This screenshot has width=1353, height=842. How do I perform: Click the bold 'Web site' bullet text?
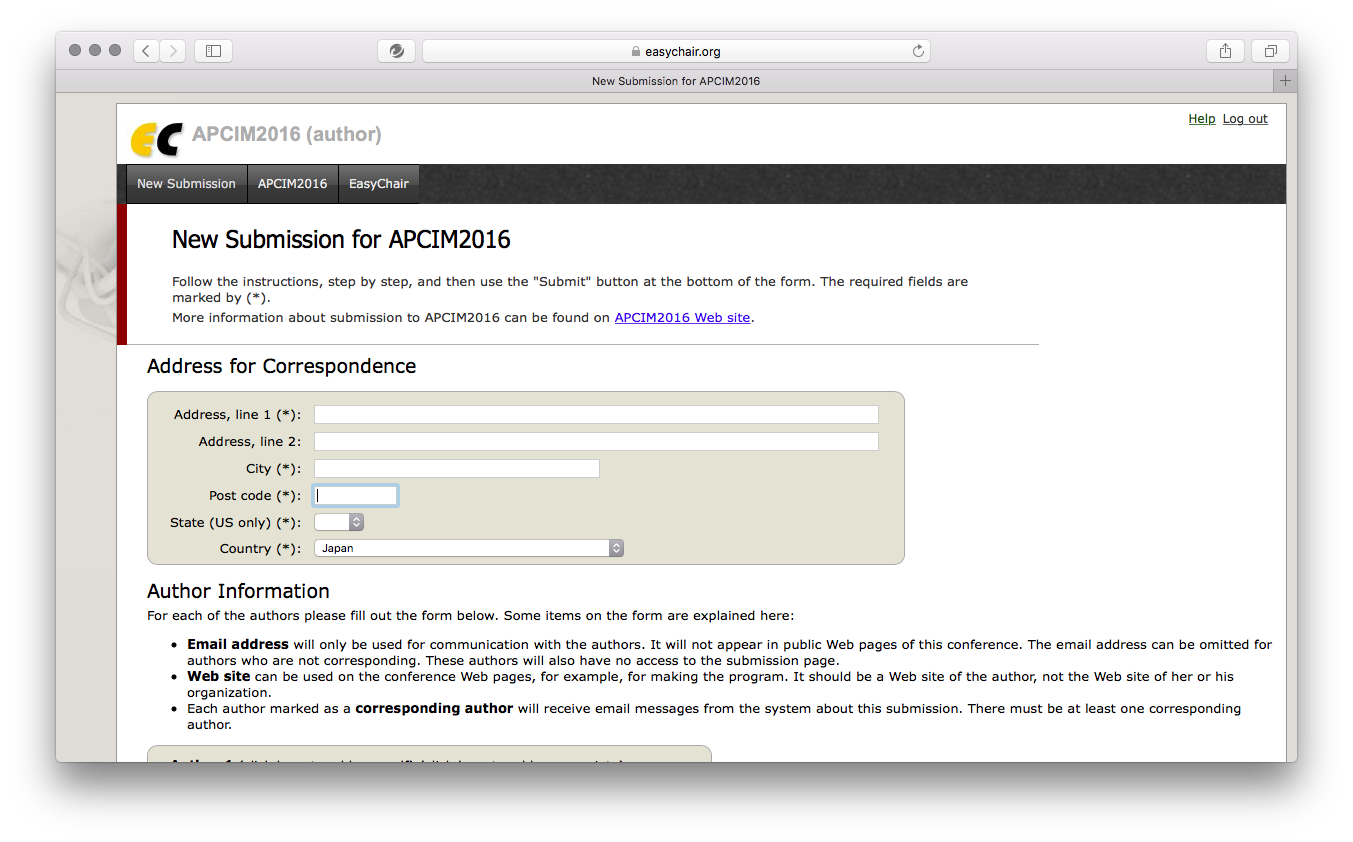[x=219, y=676]
